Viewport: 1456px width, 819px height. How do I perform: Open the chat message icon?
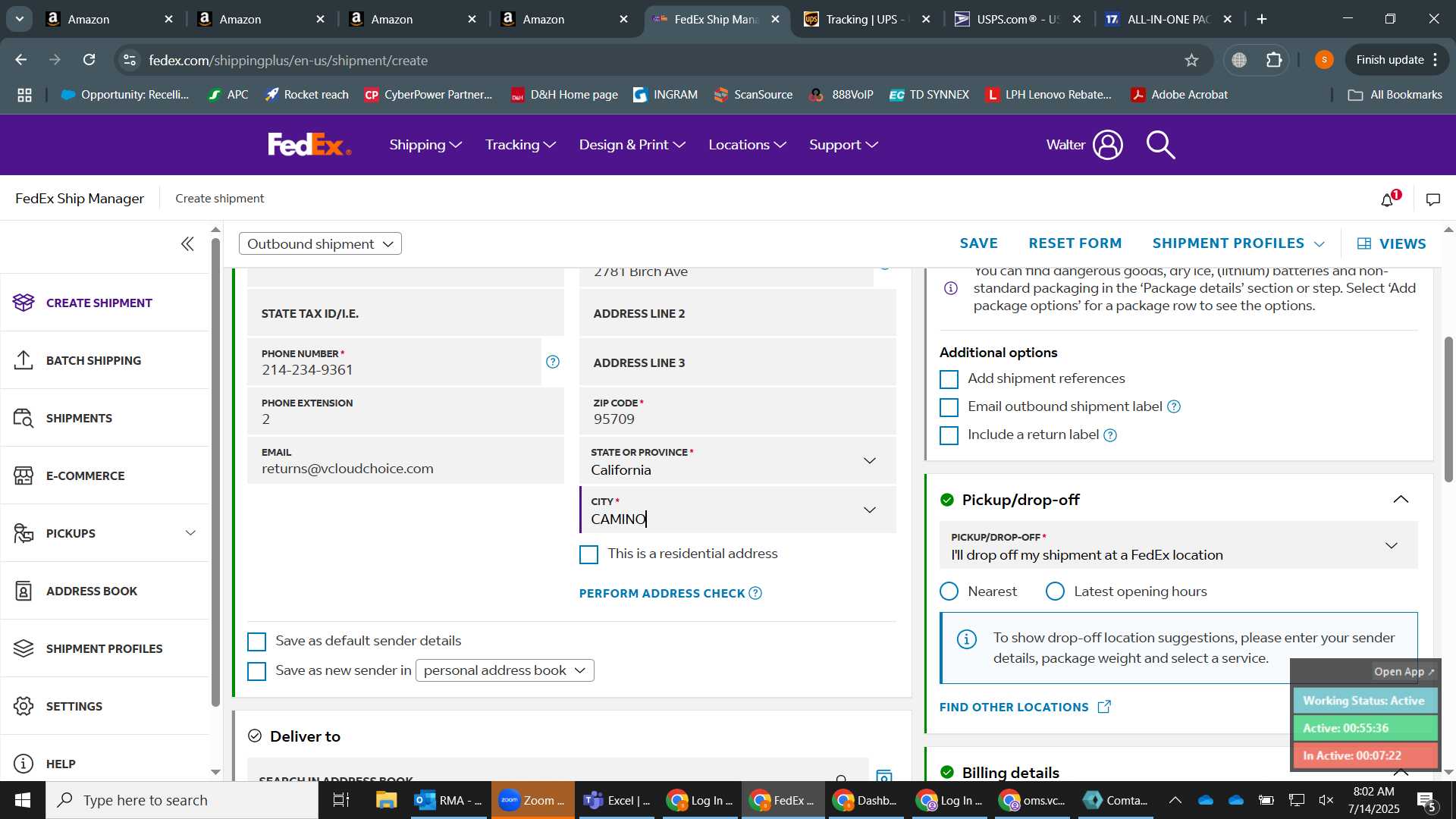click(1433, 199)
